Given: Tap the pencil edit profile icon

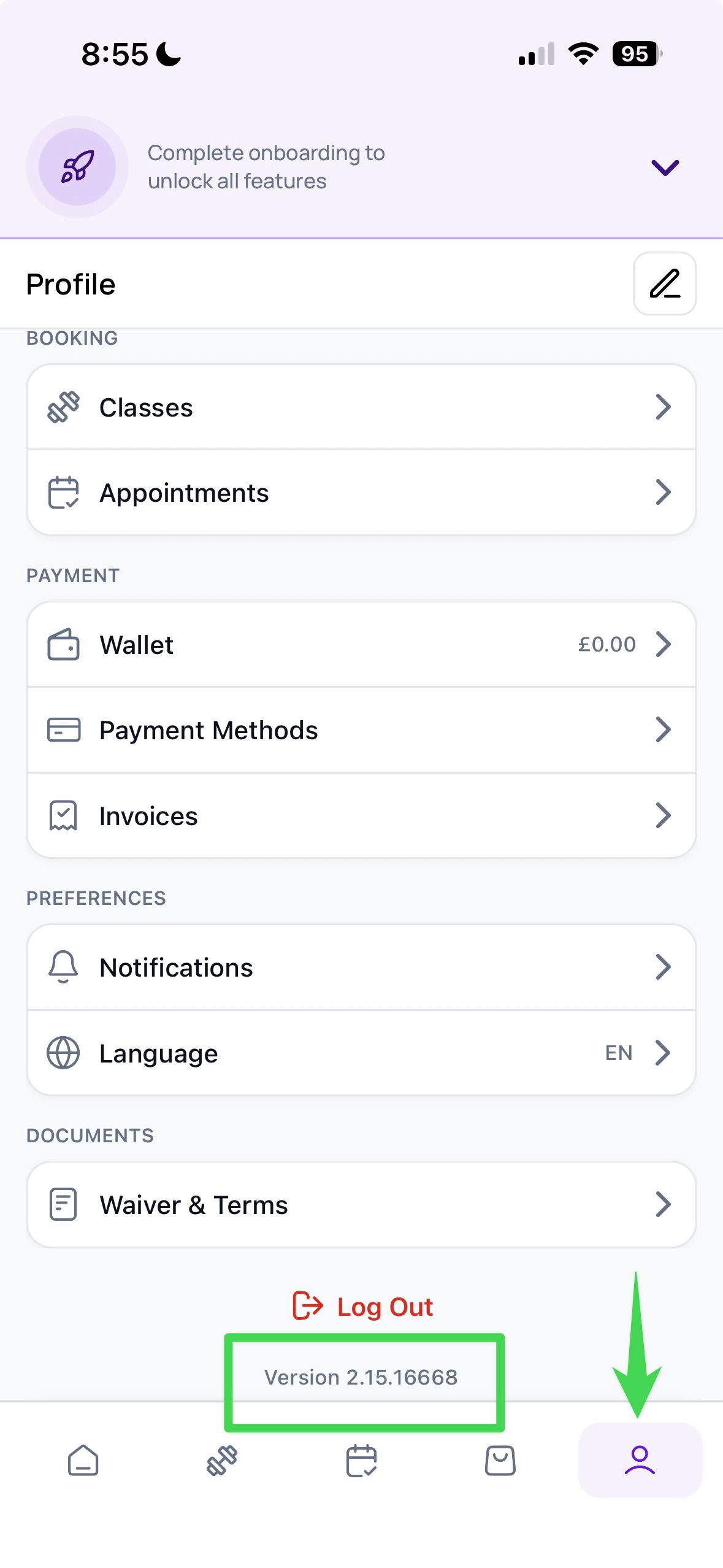Looking at the screenshot, I should click(x=664, y=283).
